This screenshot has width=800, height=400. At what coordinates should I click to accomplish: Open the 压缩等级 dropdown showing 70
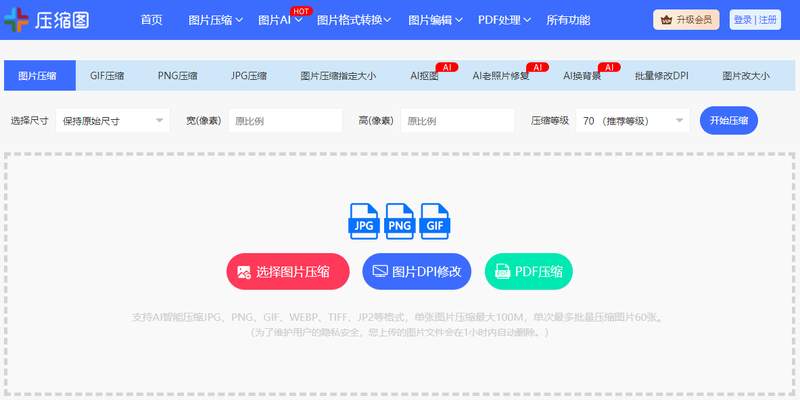632,121
